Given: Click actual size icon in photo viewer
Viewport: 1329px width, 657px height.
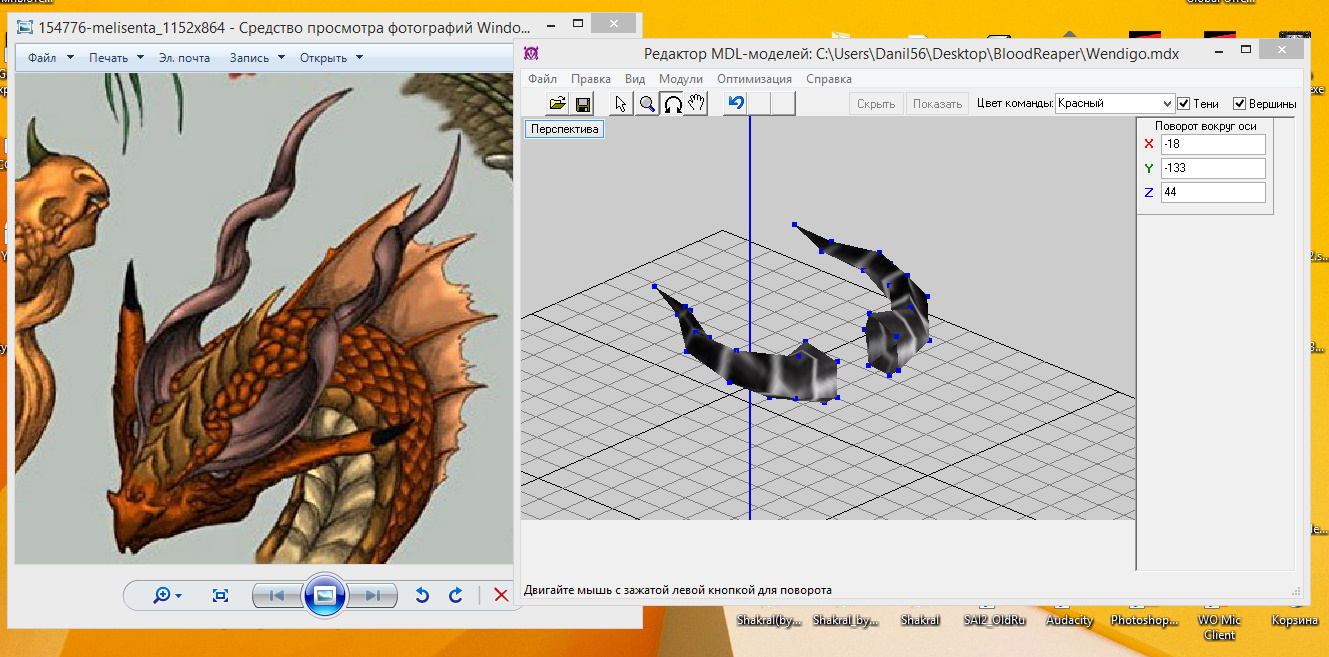Looking at the screenshot, I should (221, 595).
